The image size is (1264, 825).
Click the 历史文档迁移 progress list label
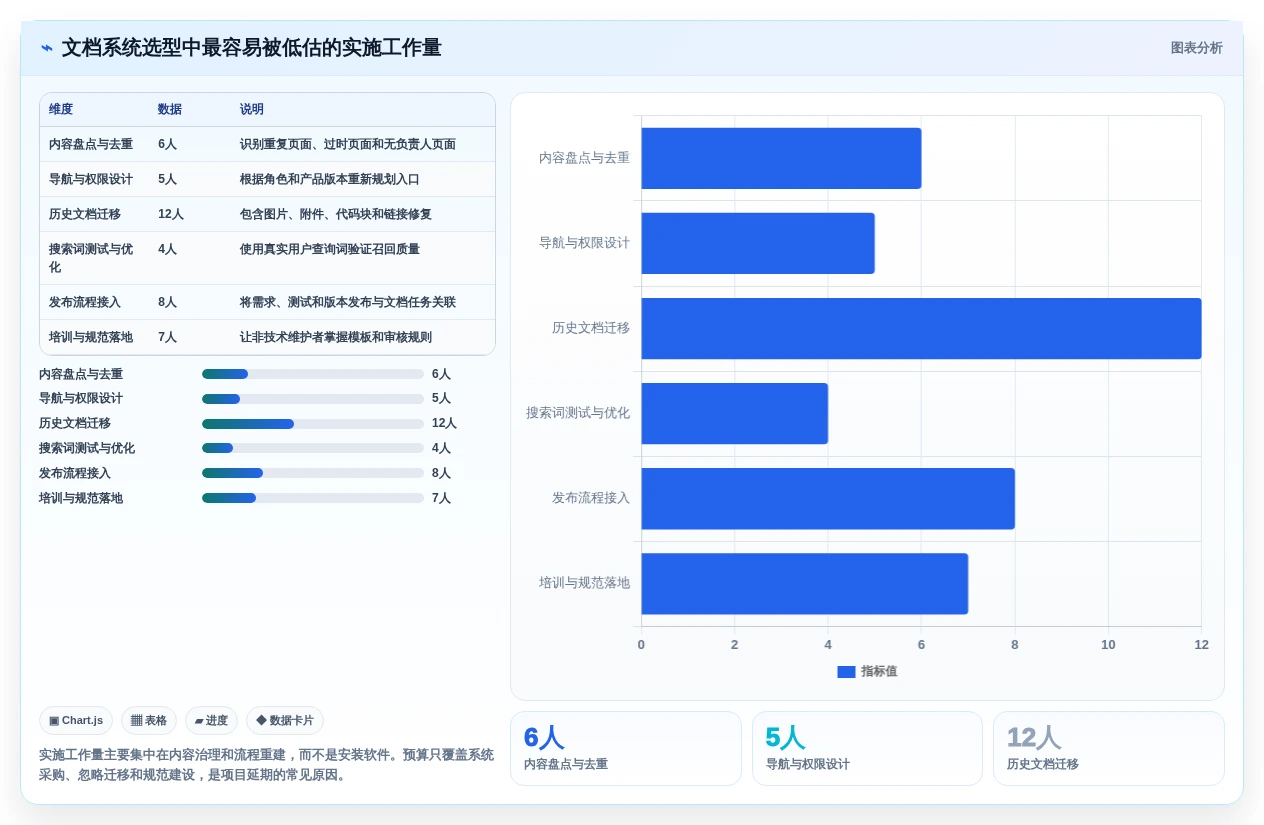(x=75, y=423)
